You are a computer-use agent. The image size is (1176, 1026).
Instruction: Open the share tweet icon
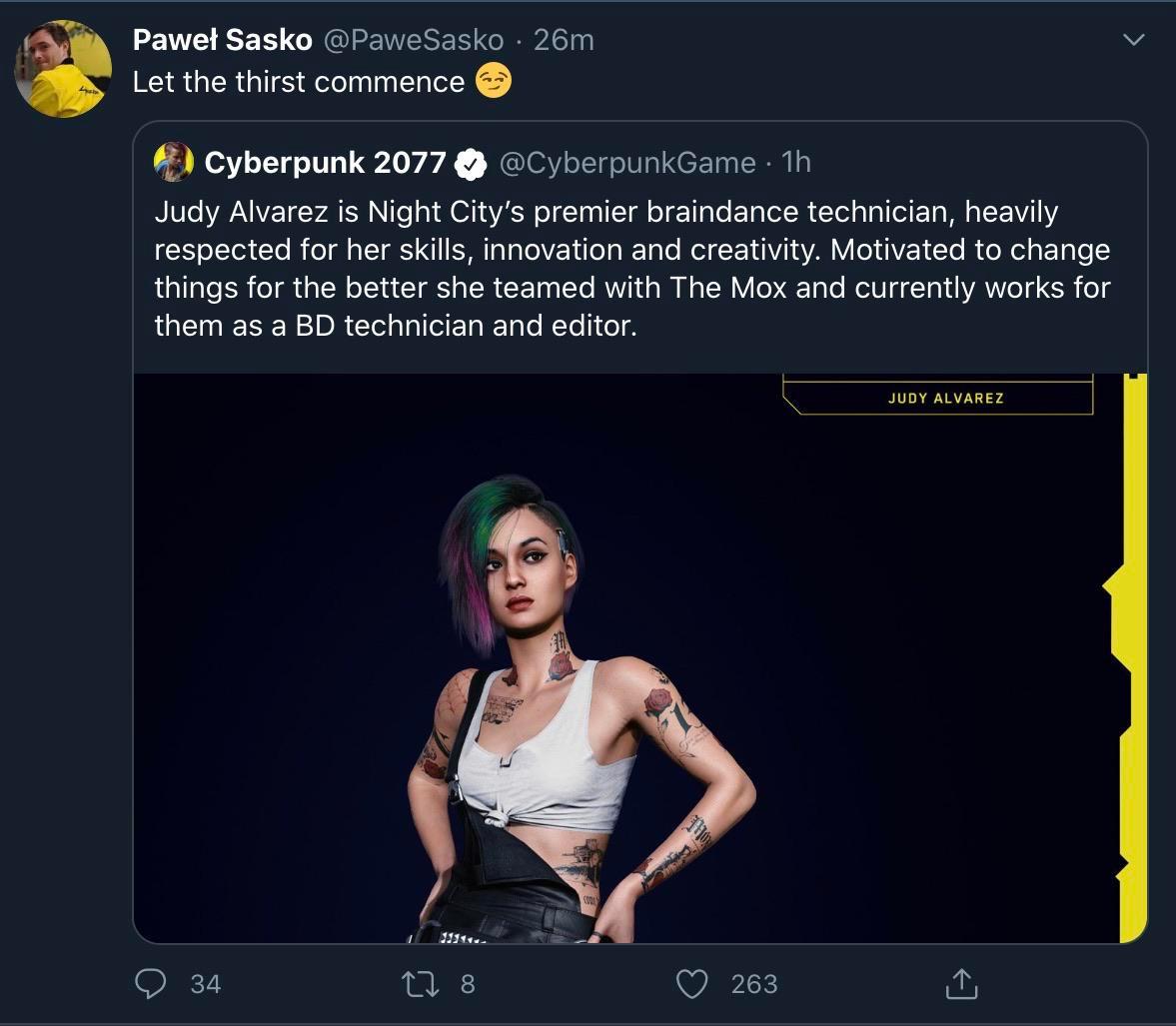[x=960, y=984]
